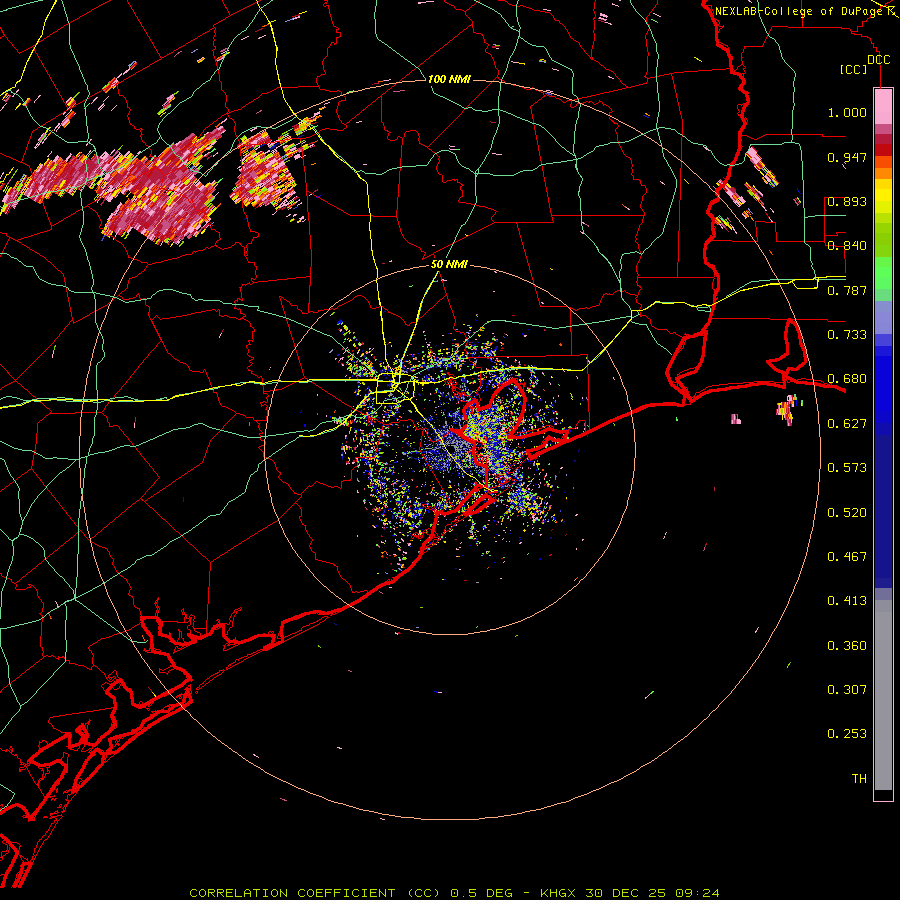This screenshot has height=900, width=900.
Task: Click the 100 NMI range ring label
Action: coord(449,79)
